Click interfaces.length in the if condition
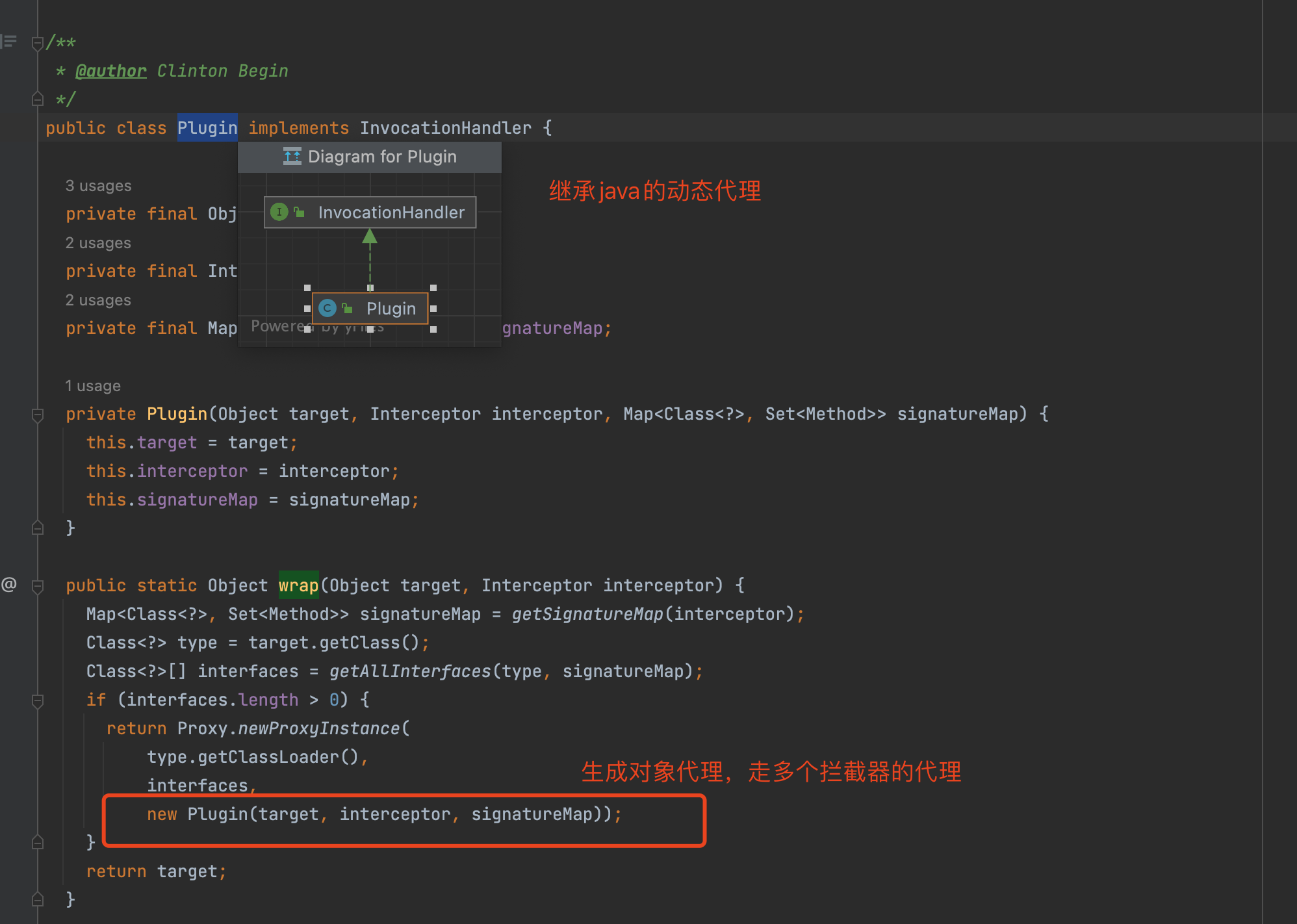 pyautogui.click(x=212, y=700)
